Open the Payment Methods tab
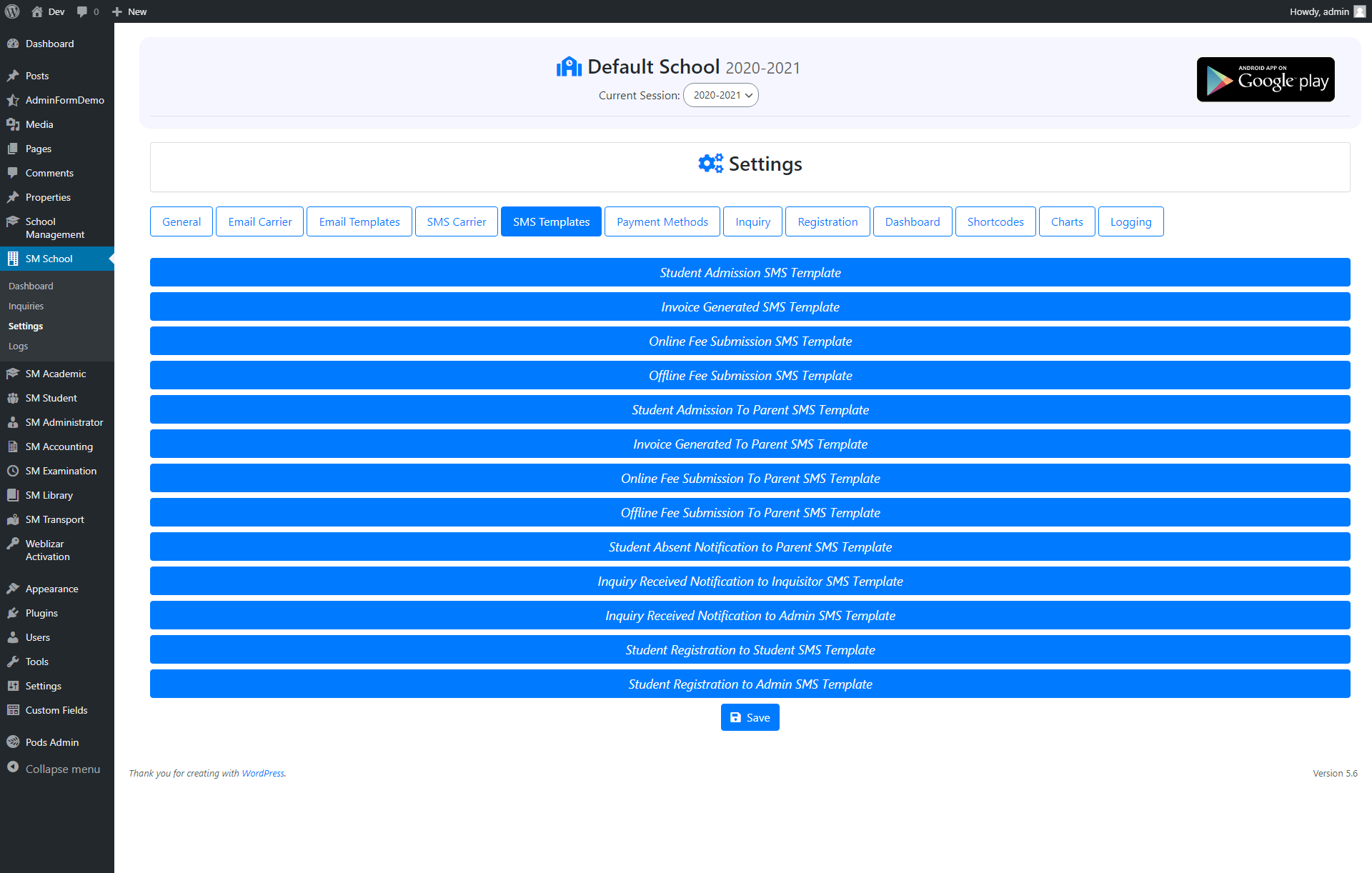 [662, 221]
